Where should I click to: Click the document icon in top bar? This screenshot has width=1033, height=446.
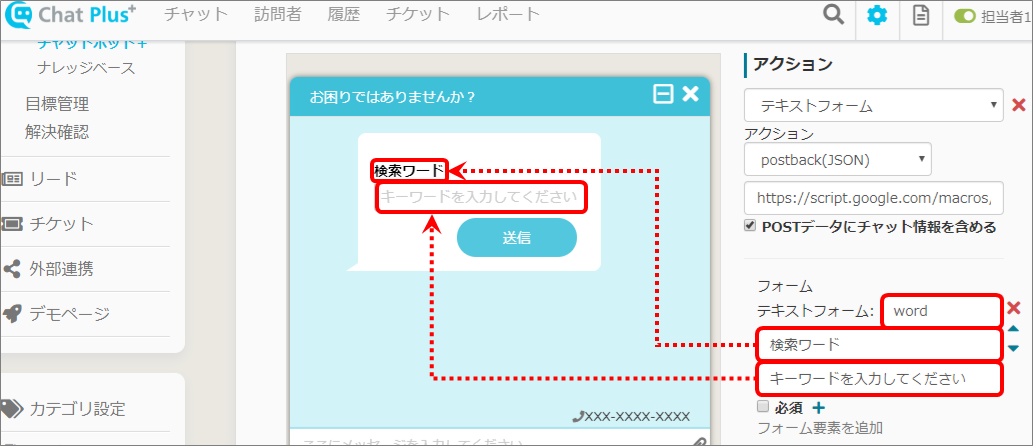pyautogui.click(x=920, y=16)
